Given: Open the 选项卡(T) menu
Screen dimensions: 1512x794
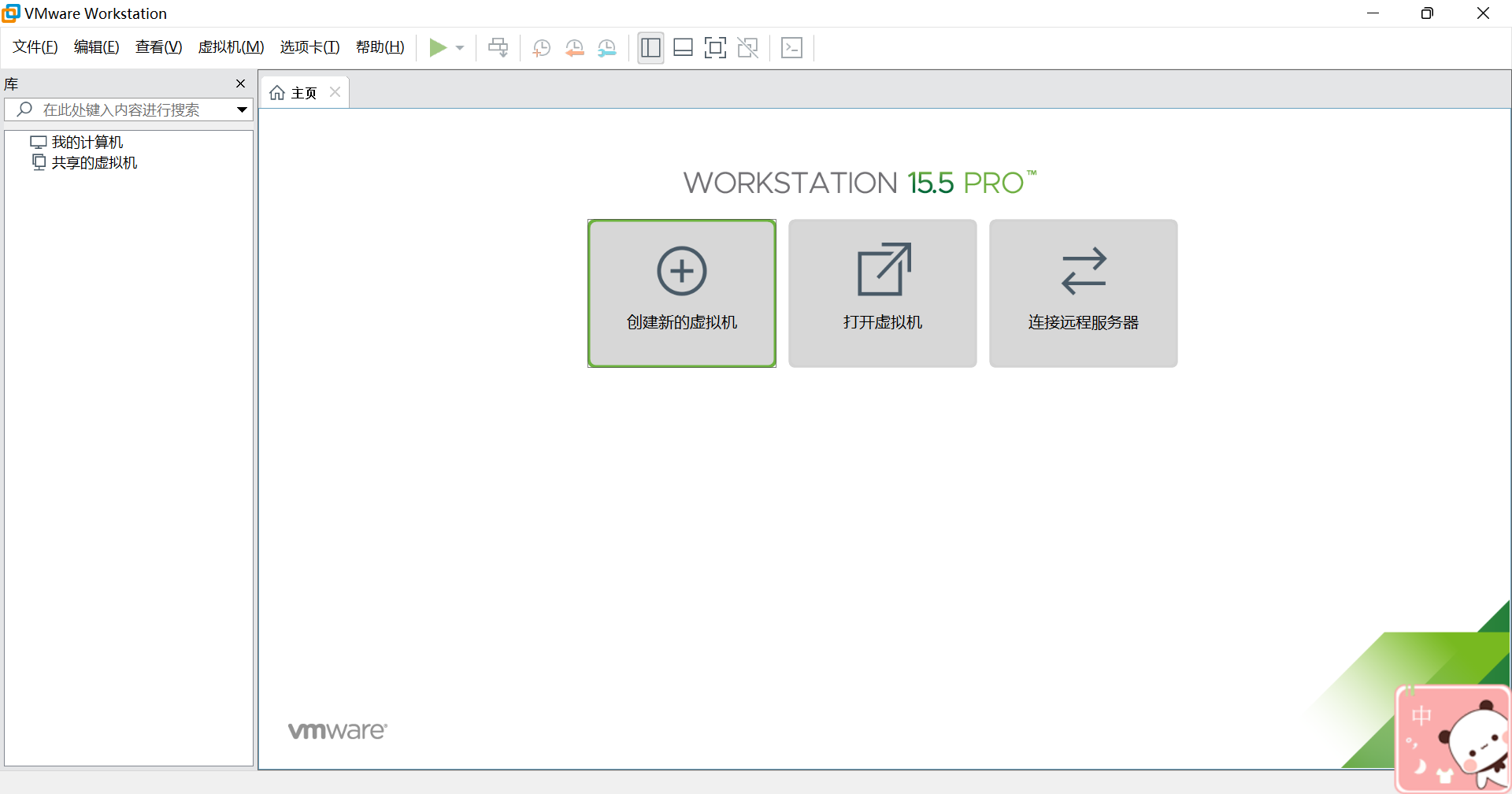Looking at the screenshot, I should [x=309, y=47].
